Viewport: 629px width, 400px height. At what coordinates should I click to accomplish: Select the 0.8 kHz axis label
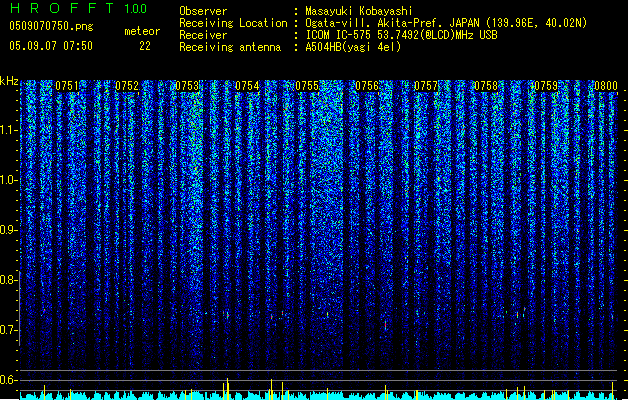[x=9, y=280]
